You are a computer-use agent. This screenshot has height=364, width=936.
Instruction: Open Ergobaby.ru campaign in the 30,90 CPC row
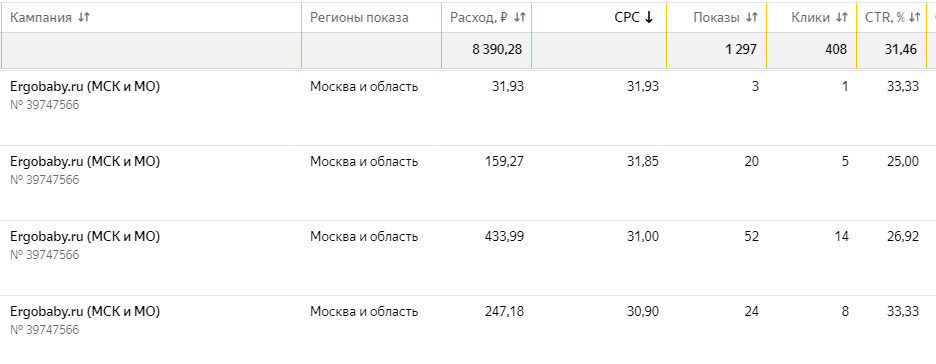pos(85,311)
